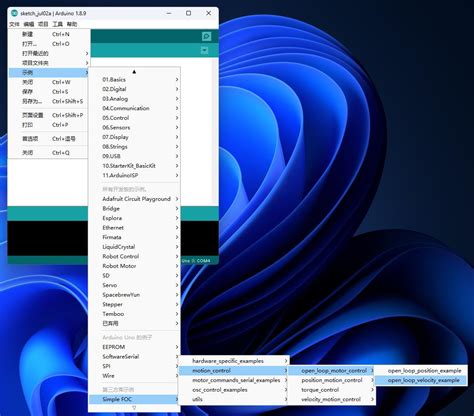474x416 pixels.
Task: Open 08.Strings examples entry
Action: [134, 147]
